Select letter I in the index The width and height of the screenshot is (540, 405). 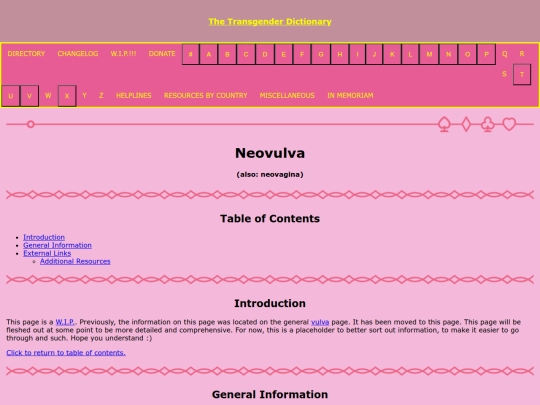(x=357, y=54)
